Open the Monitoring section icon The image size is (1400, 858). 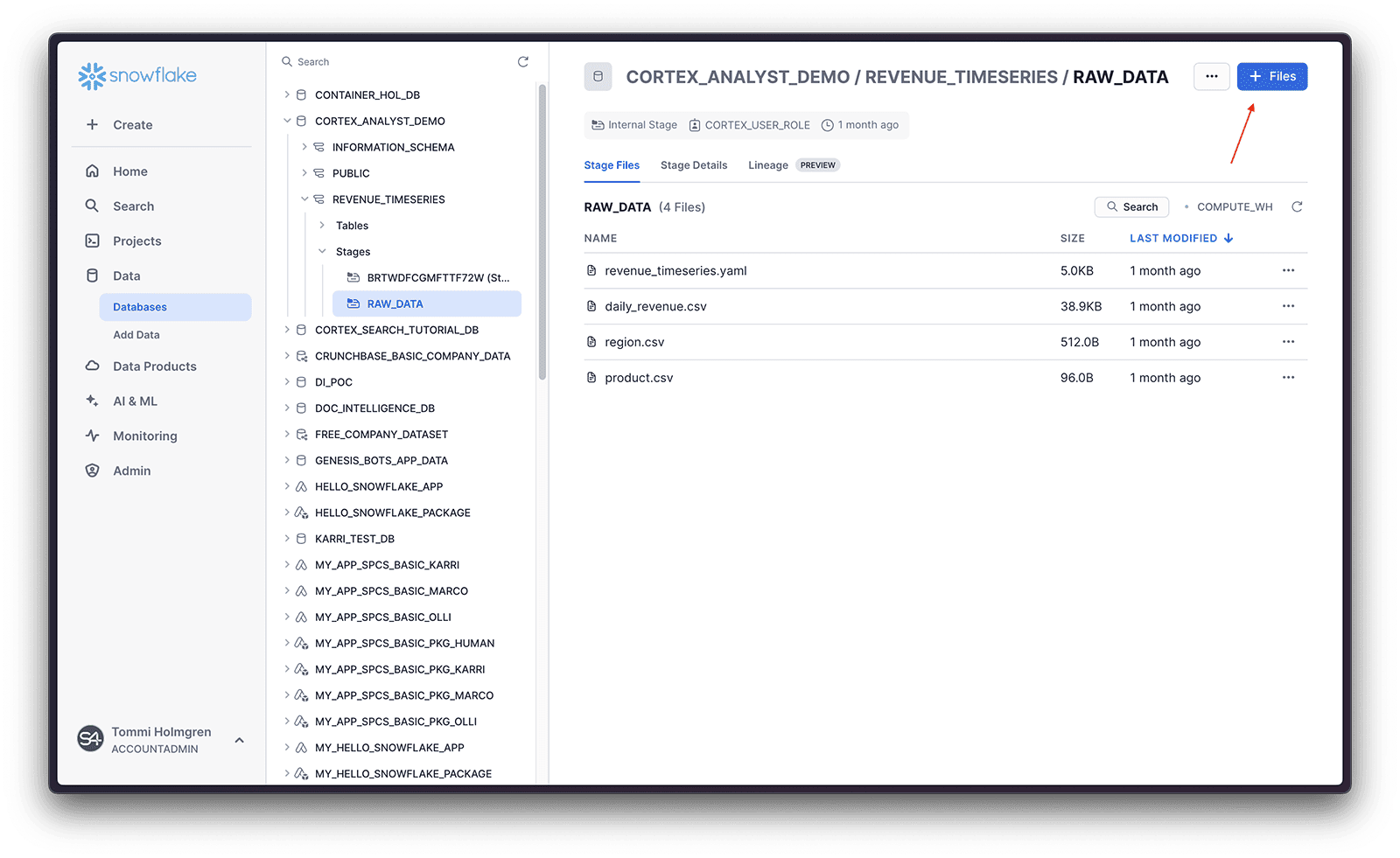pos(93,436)
